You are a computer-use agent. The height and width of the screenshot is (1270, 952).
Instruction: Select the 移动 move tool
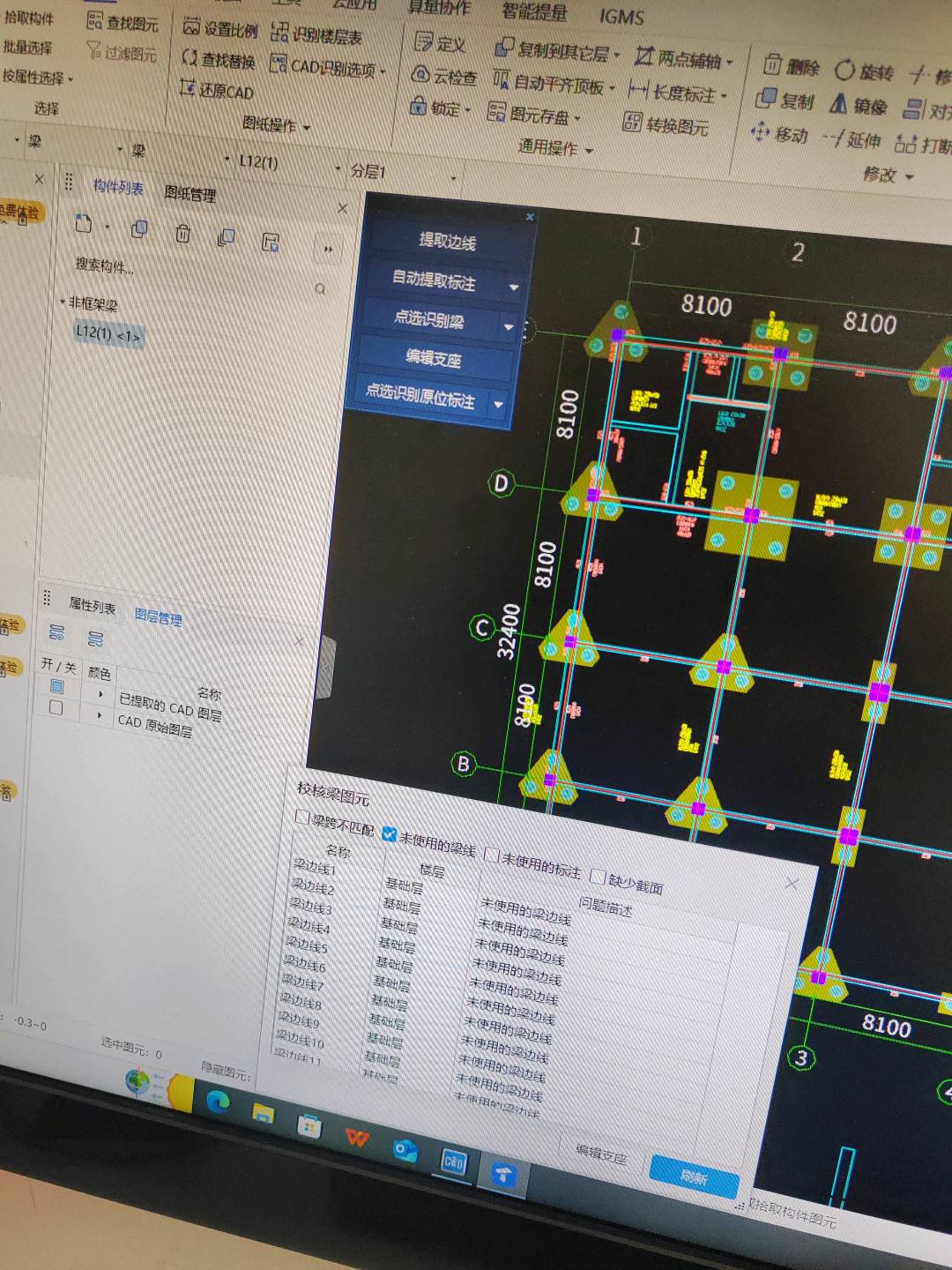pos(779,133)
